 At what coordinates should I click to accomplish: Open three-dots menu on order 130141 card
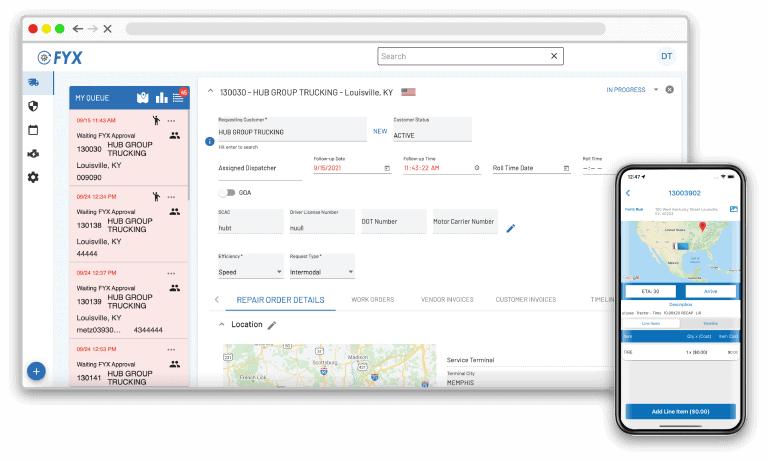click(x=171, y=349)
